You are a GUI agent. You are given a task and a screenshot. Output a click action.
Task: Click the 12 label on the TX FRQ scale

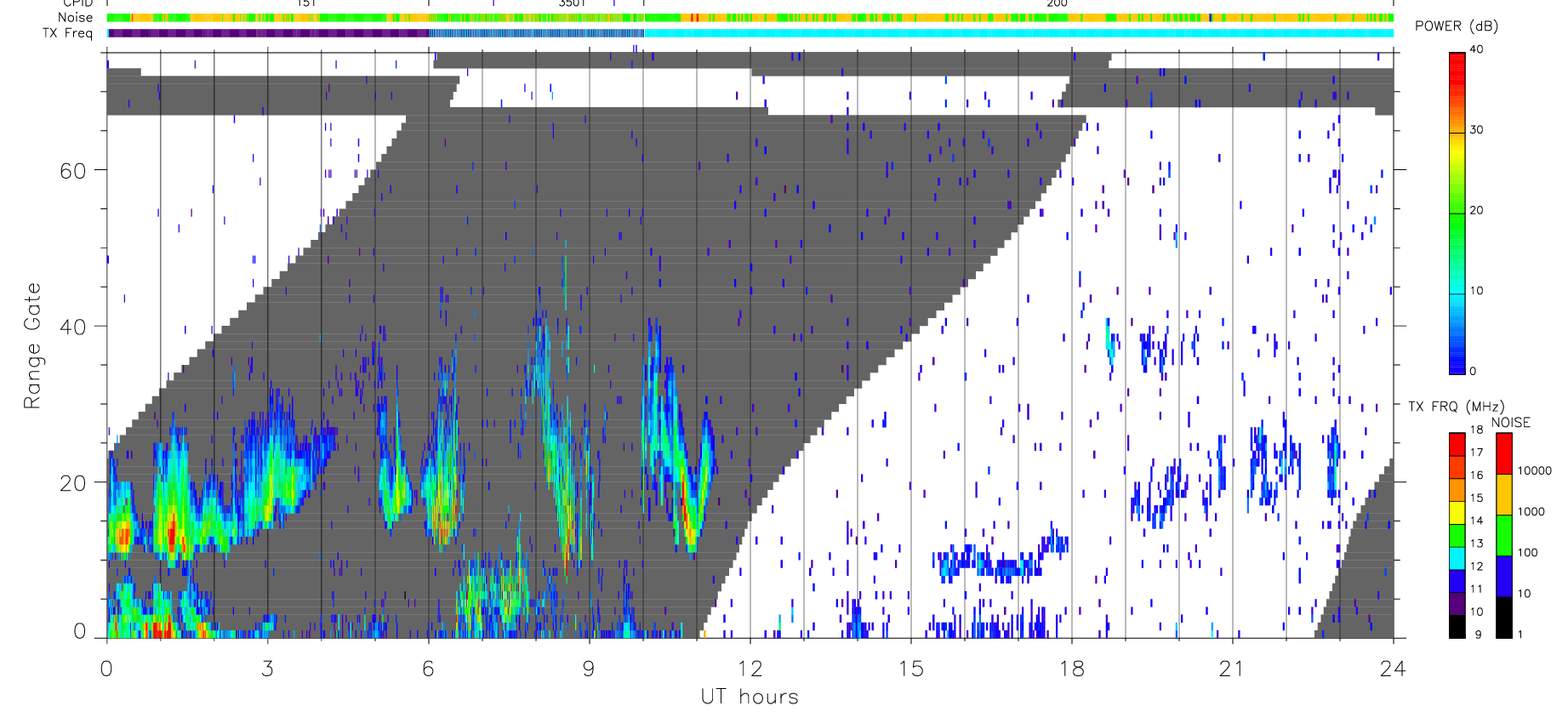1476,566
